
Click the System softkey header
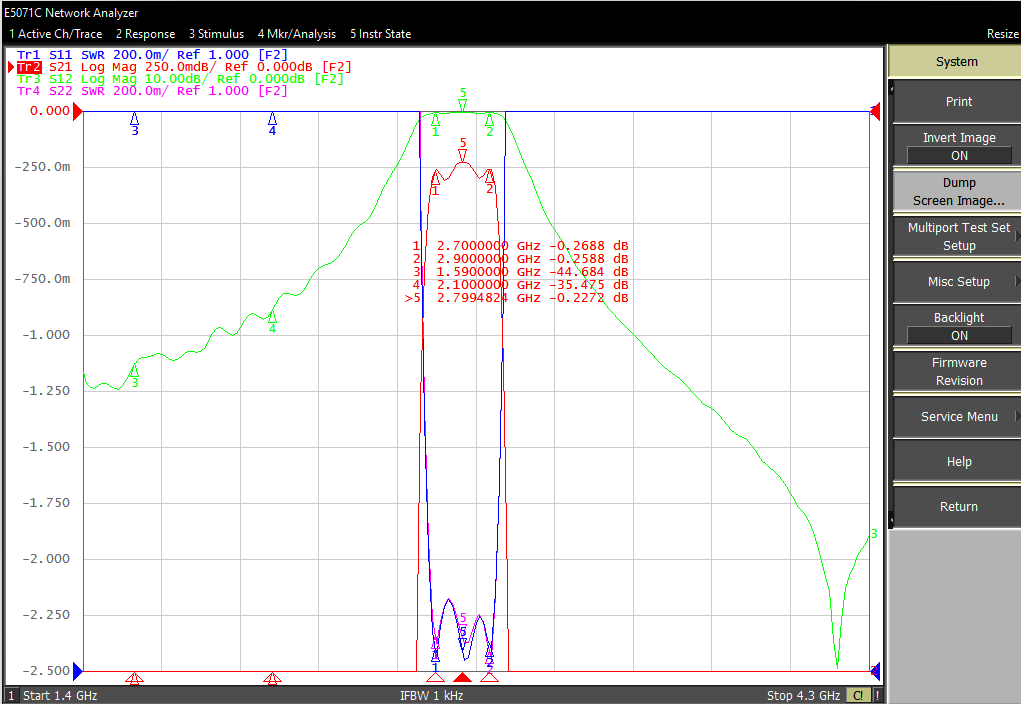956,62
